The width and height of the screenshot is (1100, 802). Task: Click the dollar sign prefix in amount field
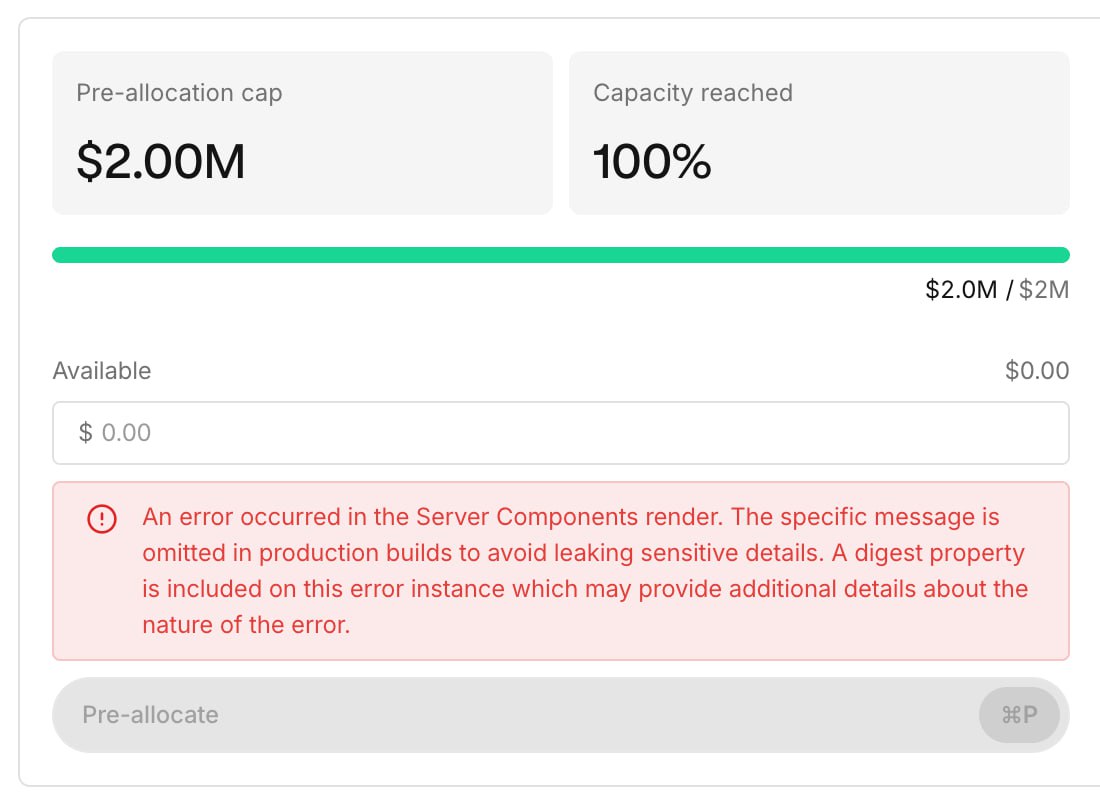[x=86, y=433]
